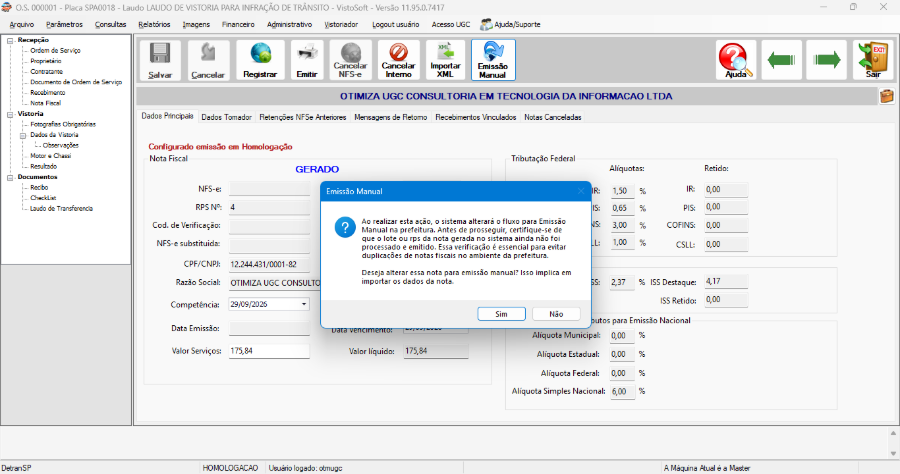
Task: Collapse the Vistoria tree node
Action: 10,114
